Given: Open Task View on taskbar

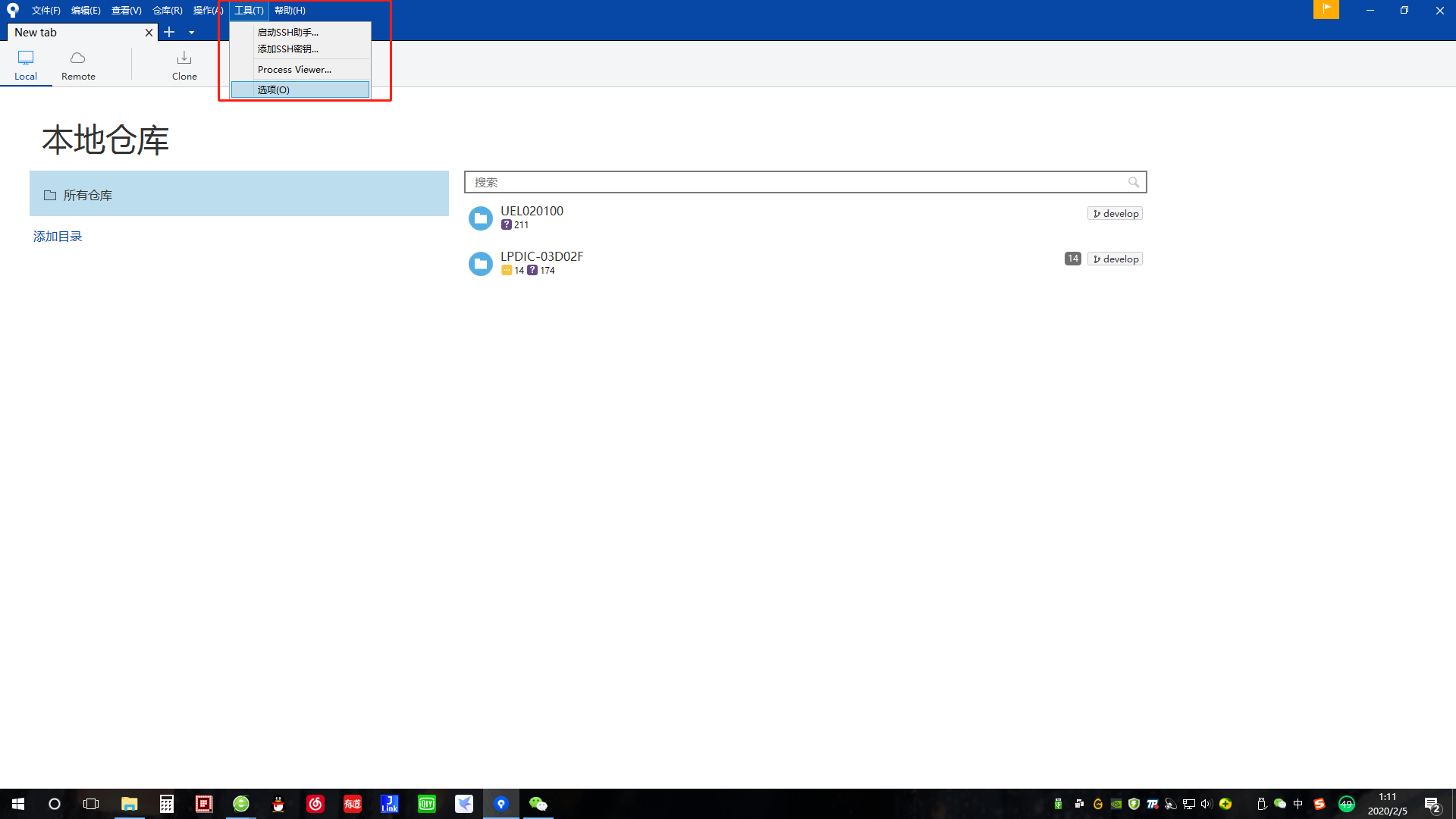Looking at the screenshot, I should (x=91, y=804).
